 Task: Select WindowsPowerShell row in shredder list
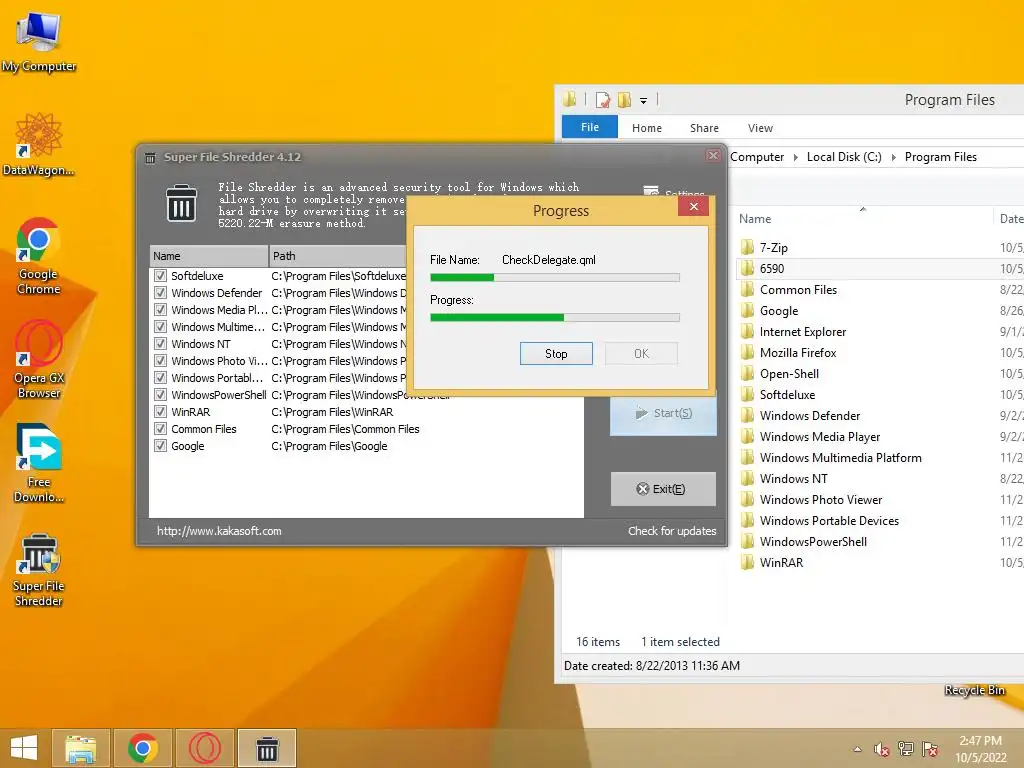[366, 394]
